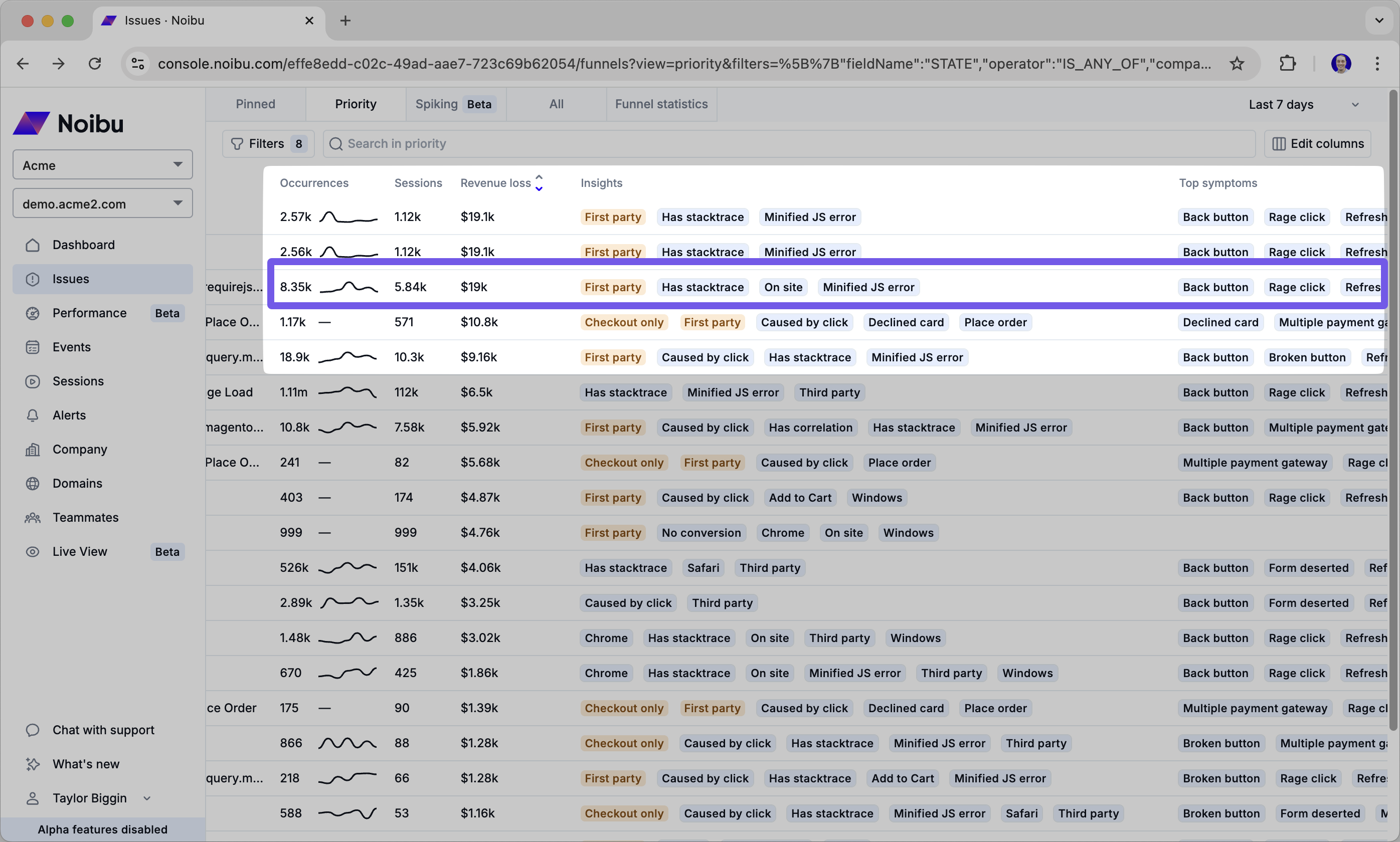Expand the Taylor Biggin user menu chevron
The width and height of the screenshot is (1400, 842).
pos(147,798)
